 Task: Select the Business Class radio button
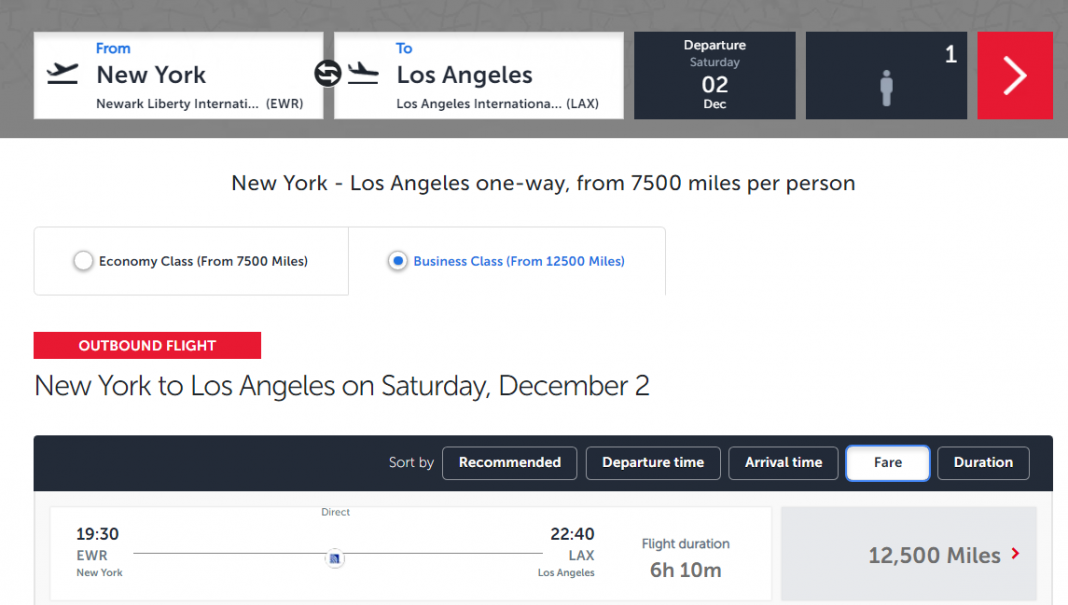coord(398,261)
